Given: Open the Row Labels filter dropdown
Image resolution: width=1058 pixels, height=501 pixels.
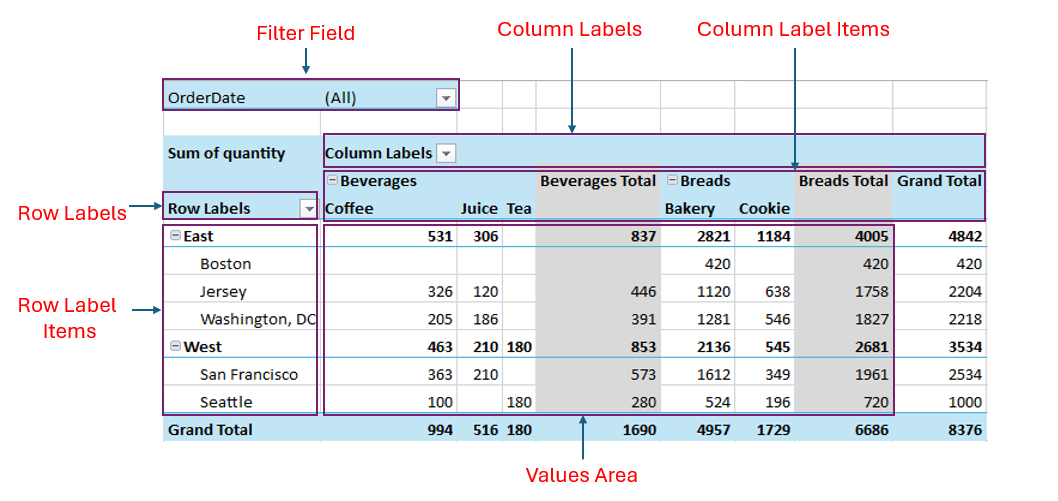Looking at the screenshot, I should coord(308,209).
